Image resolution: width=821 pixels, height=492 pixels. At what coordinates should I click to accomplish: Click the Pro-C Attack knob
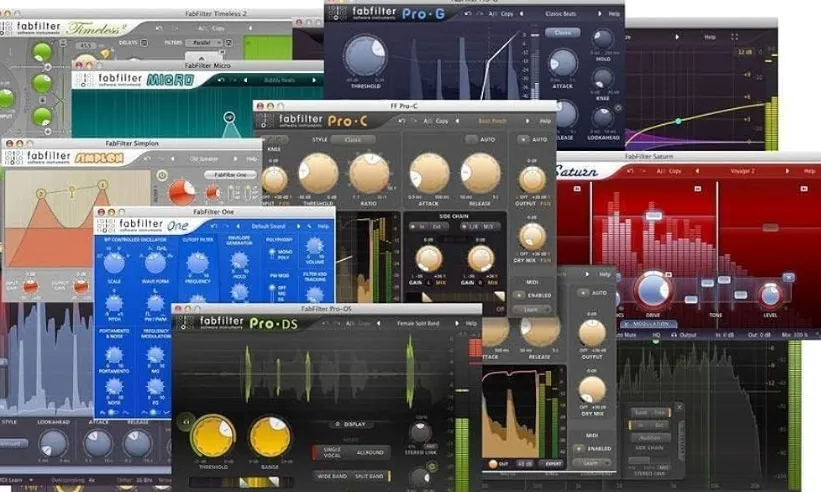pos(429,173)
